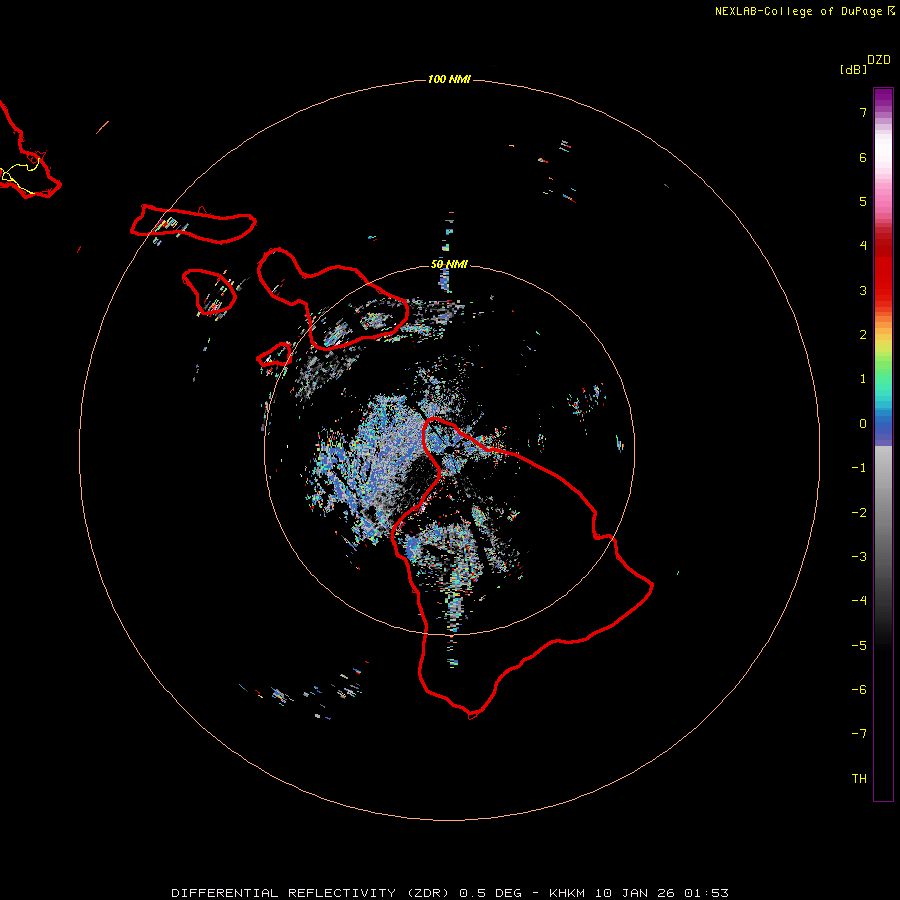Click the [dB] units label

click(854, 69)
